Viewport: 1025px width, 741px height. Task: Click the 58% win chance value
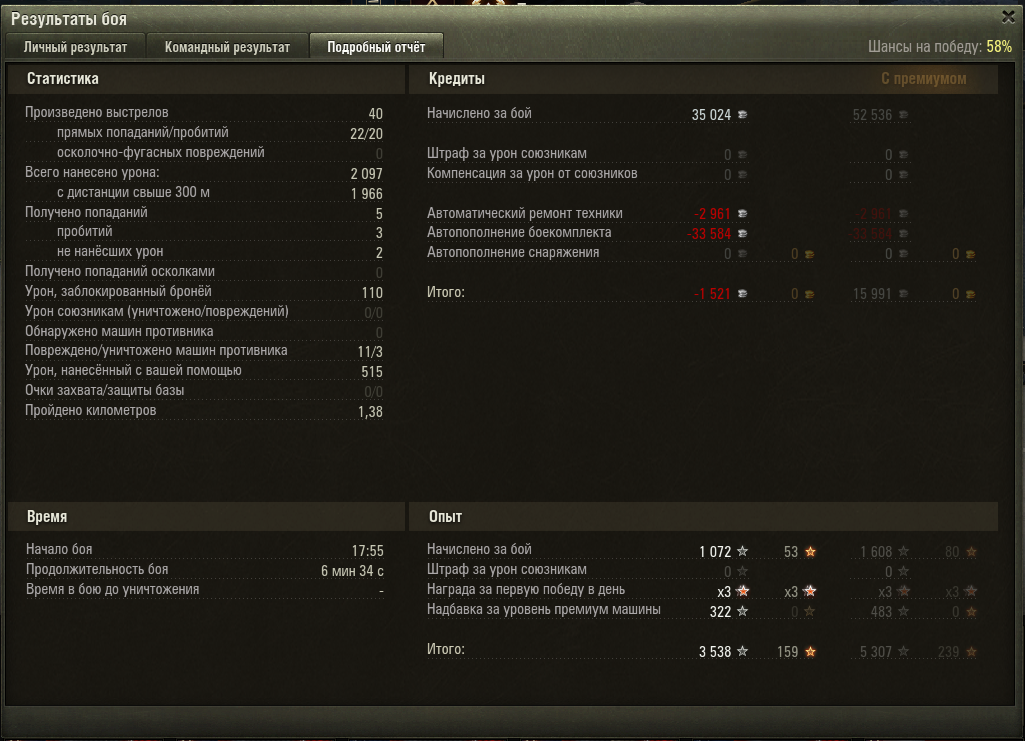[x=999, y=46]
